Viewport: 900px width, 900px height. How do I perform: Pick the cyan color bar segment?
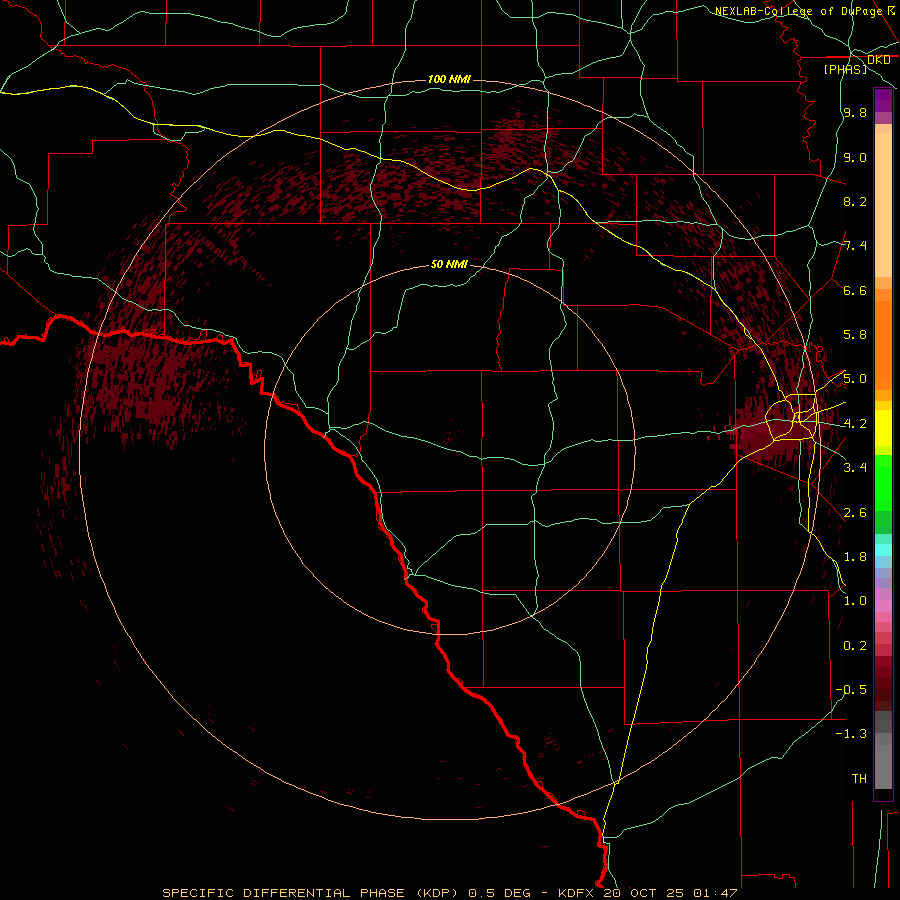[883, 550]
